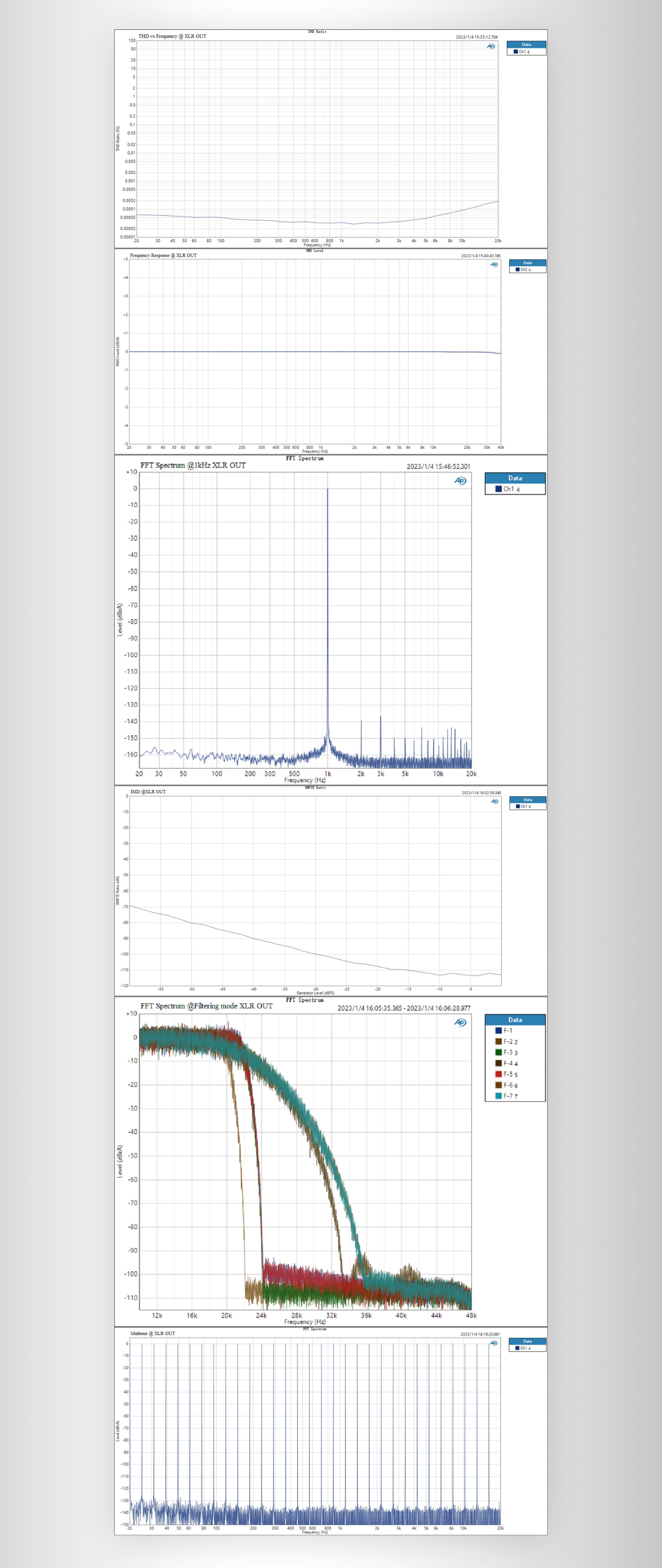Click Data legend header of THD graph
The width and height of the screenshot is (662, 1568).
coord(526,44)
